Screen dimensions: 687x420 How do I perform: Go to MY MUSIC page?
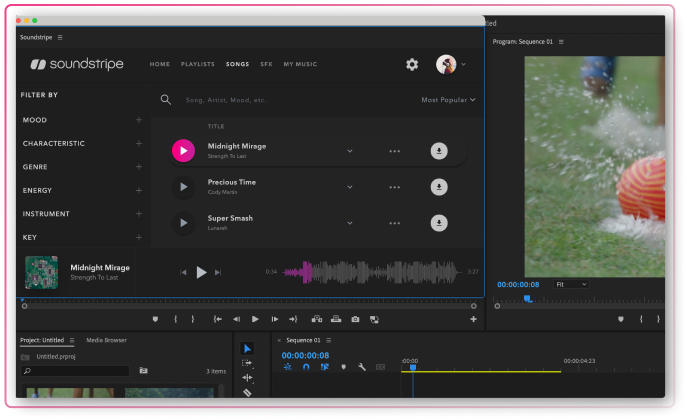pos(300,64)
